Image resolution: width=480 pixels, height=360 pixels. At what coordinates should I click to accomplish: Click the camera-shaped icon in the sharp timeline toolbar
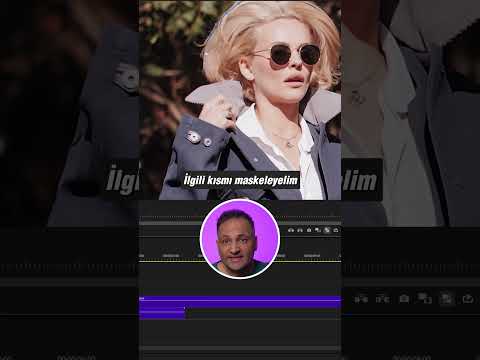309,230
